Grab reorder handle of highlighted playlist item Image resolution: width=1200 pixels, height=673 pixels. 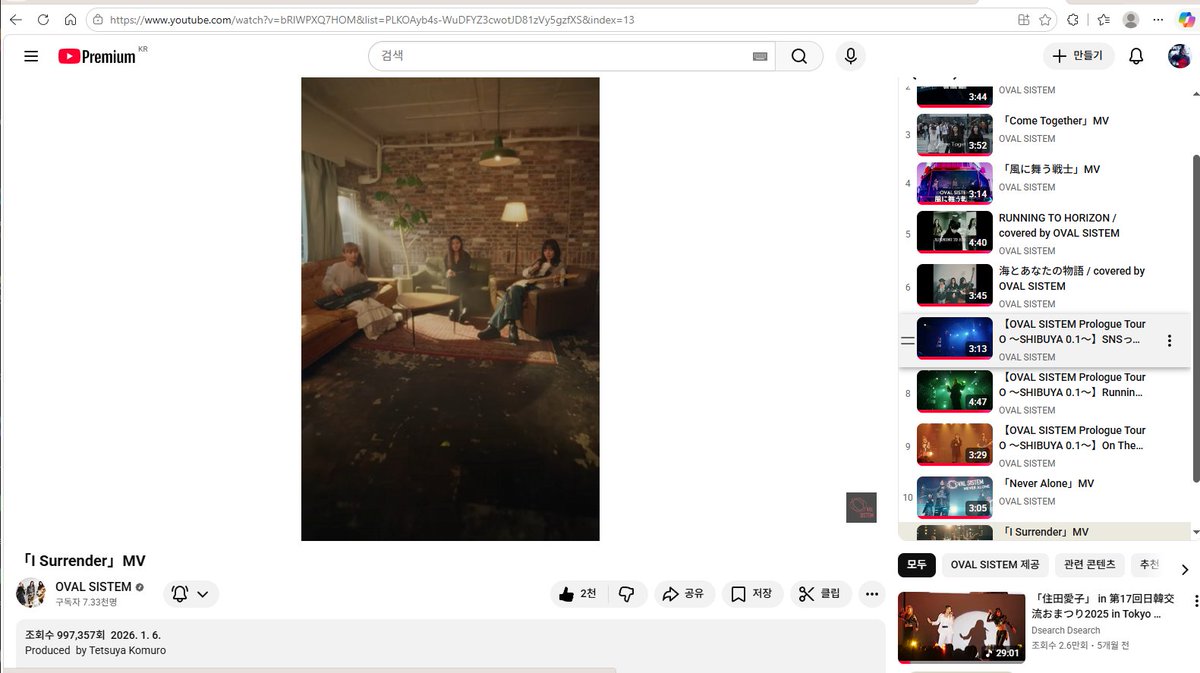click(x=907, y=341)
